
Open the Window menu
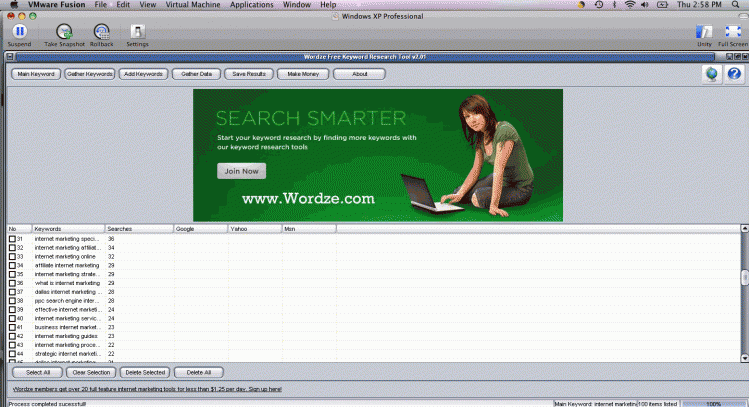coord(297,4)
